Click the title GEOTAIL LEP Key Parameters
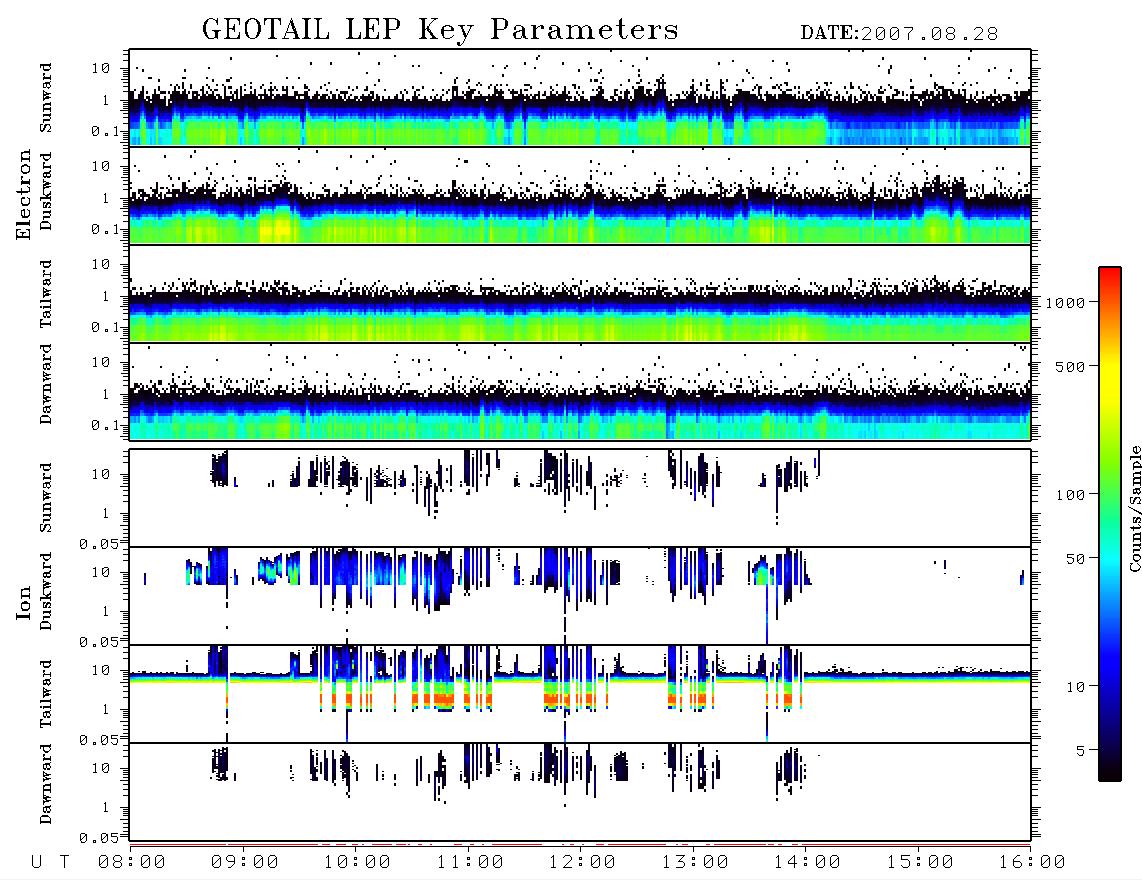 [x=441, y=30]
